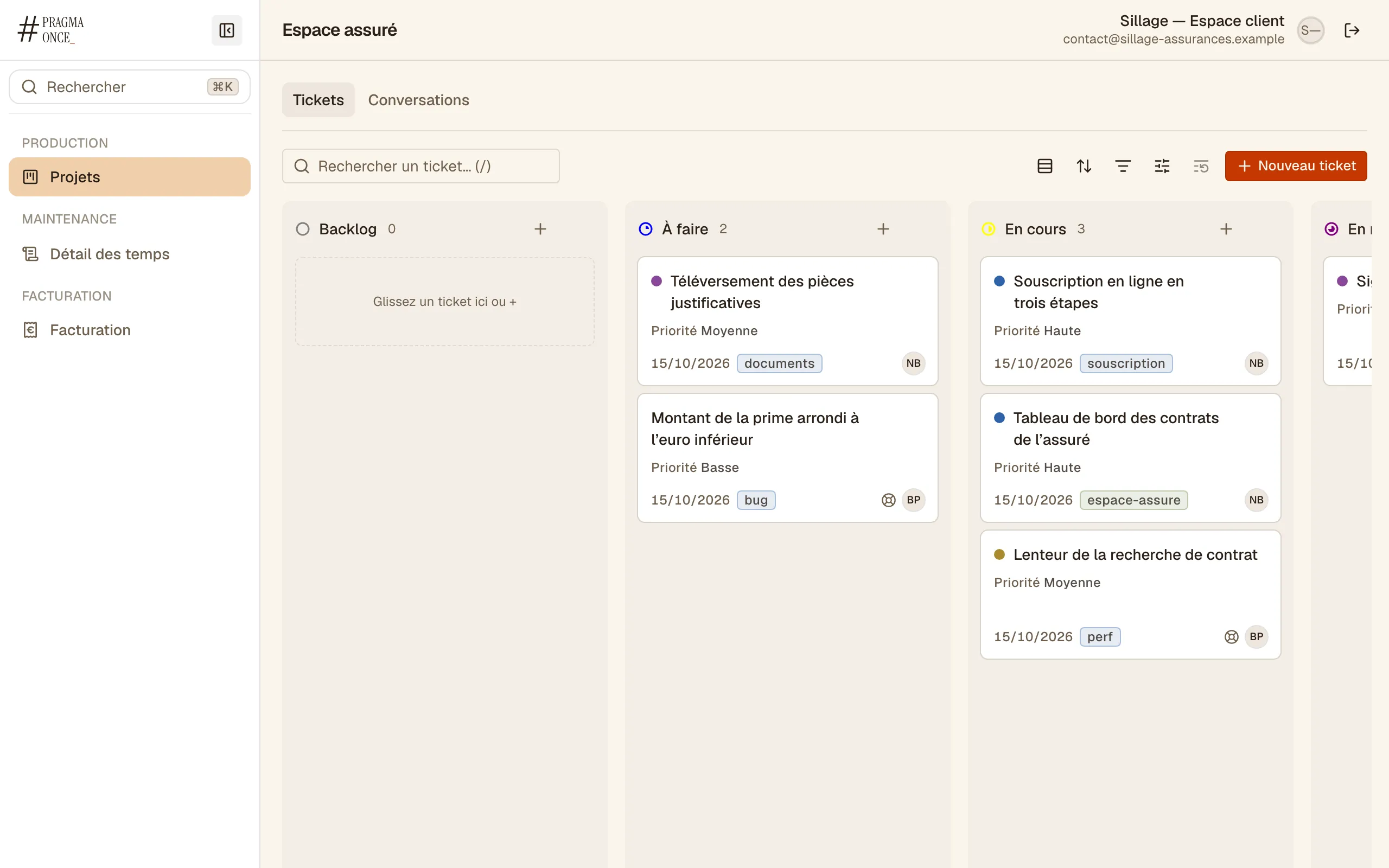Open Téléversement des pièces justificatives ticket
Image resolution: width=1389 pixels, height=868 pixels.
tap(787, 321)
